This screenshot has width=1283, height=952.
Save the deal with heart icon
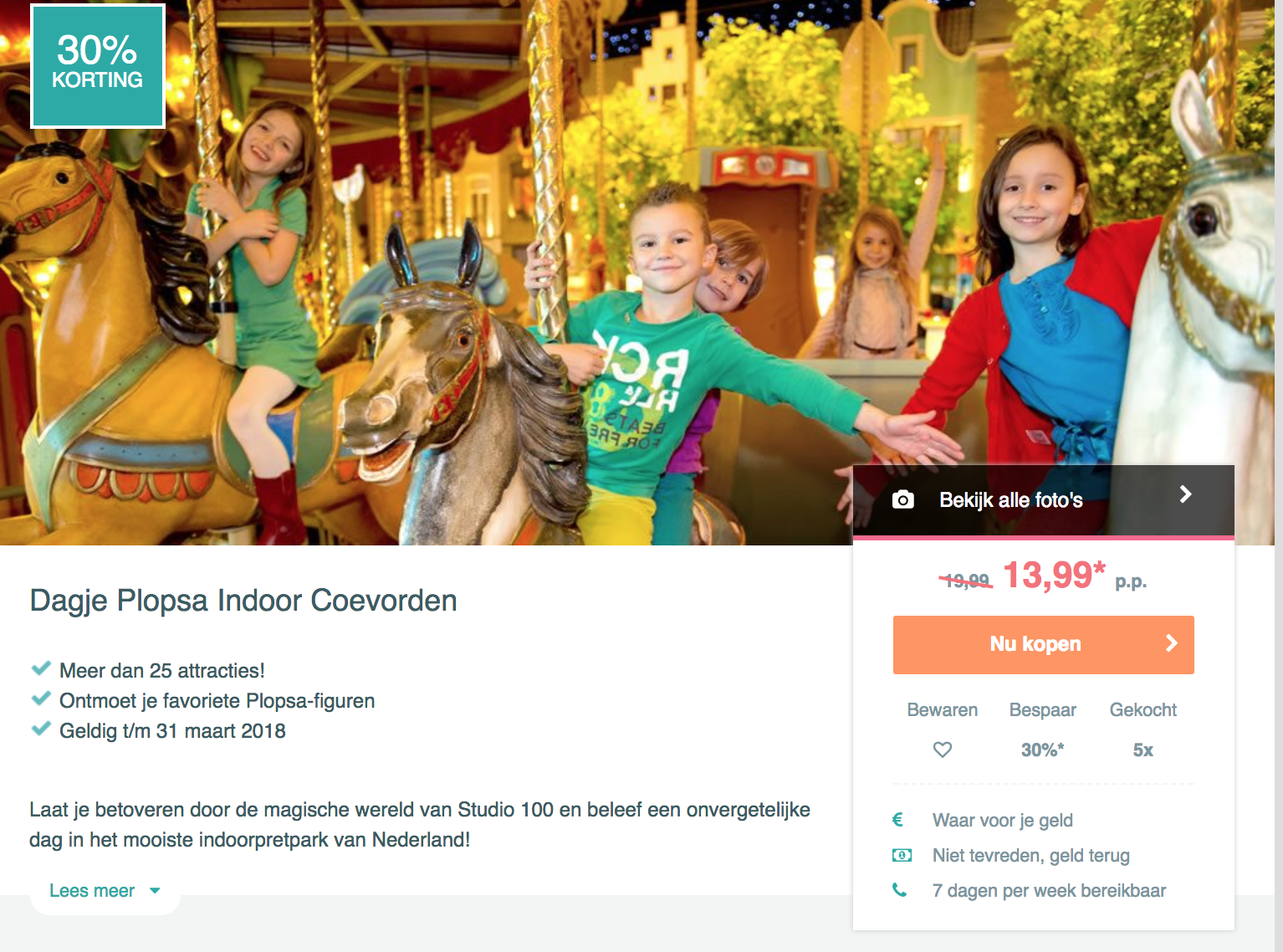(x=943, y=750)
